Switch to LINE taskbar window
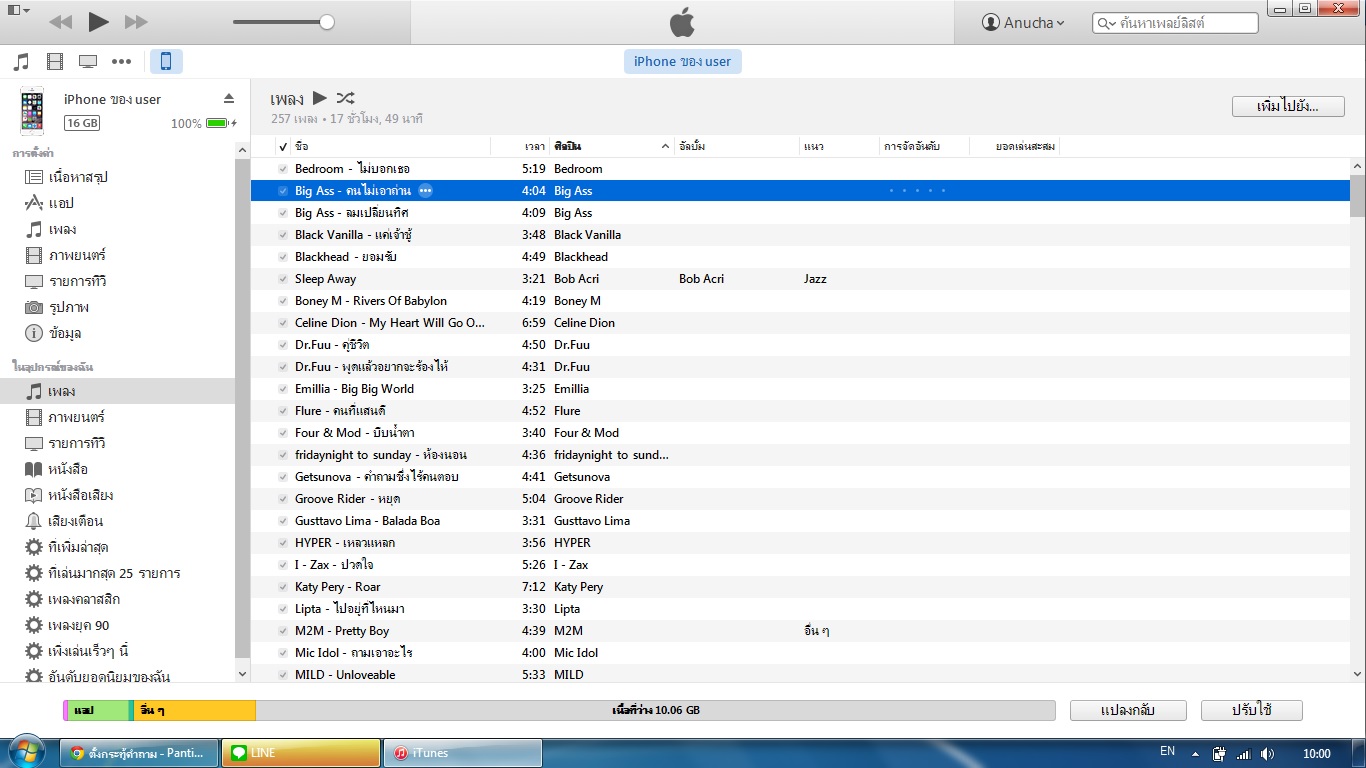 click(x=301, y=753)
